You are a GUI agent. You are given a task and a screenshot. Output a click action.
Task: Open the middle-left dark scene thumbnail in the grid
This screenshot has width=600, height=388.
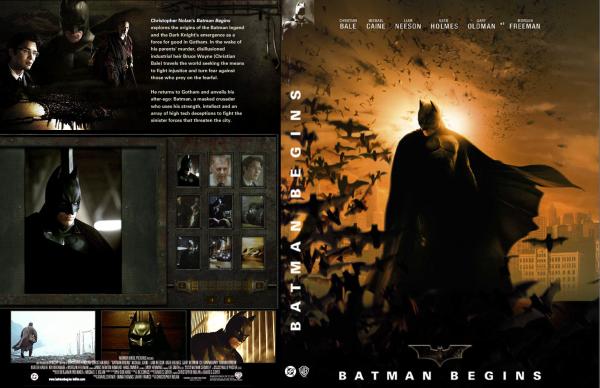[188, 211]
